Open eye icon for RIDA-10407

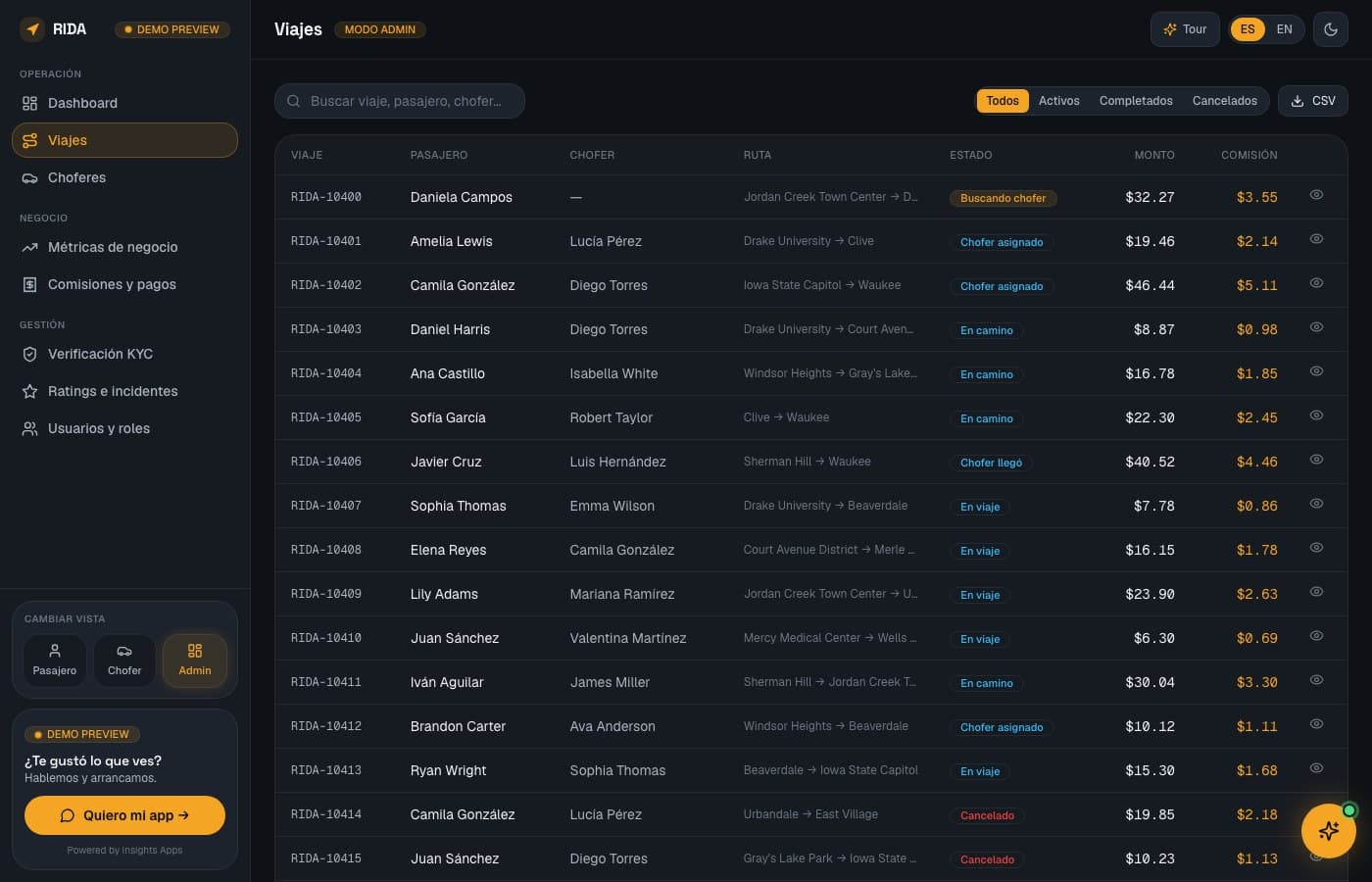pyautogui.click(x=1316, y=504)
